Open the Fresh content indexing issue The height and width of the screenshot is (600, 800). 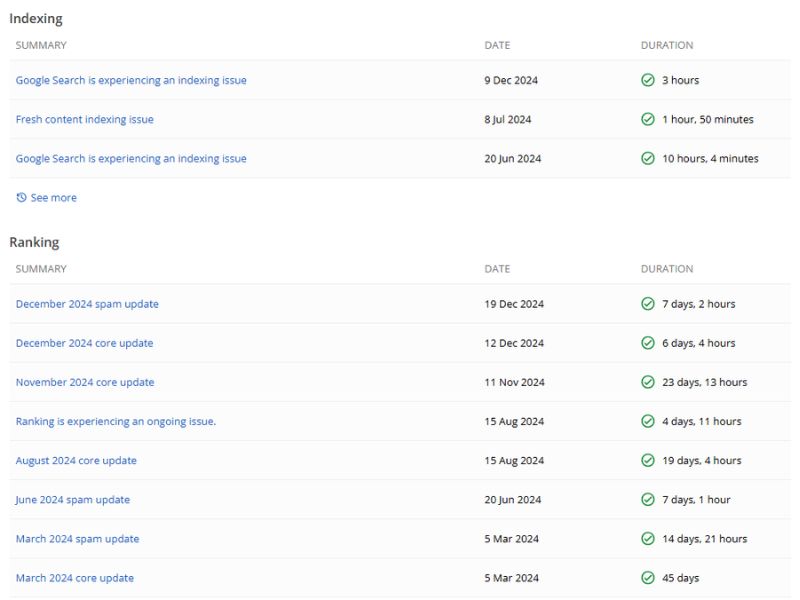84,119
